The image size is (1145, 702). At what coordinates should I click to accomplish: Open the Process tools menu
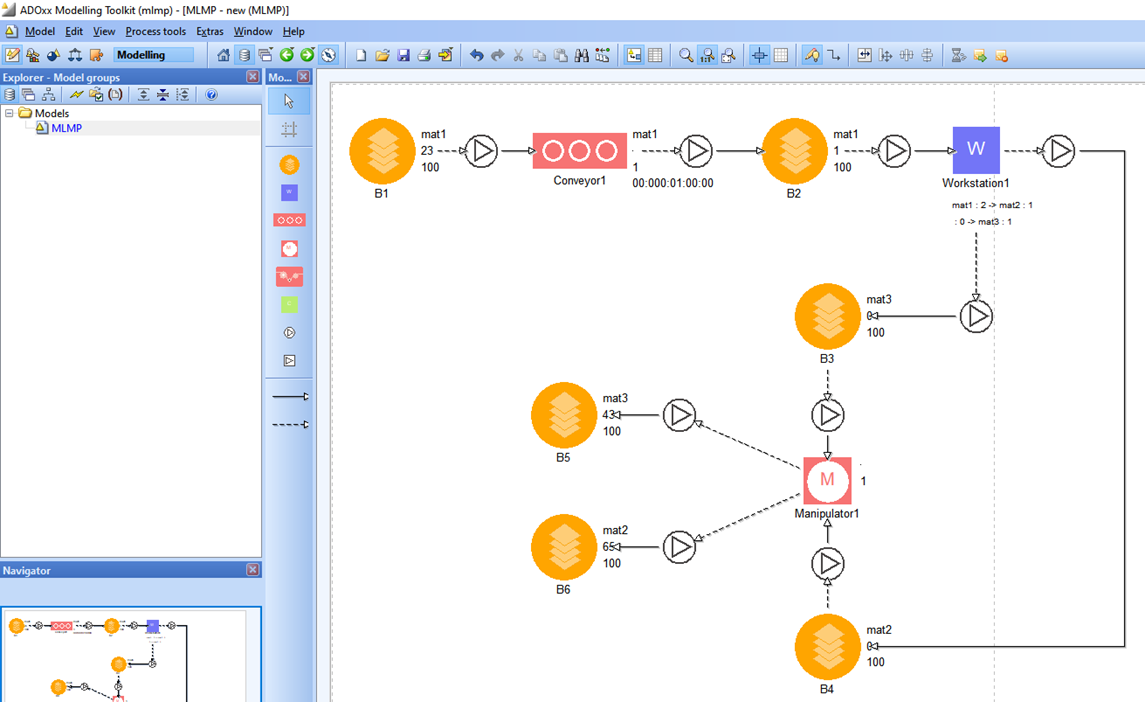pos(156,31)
